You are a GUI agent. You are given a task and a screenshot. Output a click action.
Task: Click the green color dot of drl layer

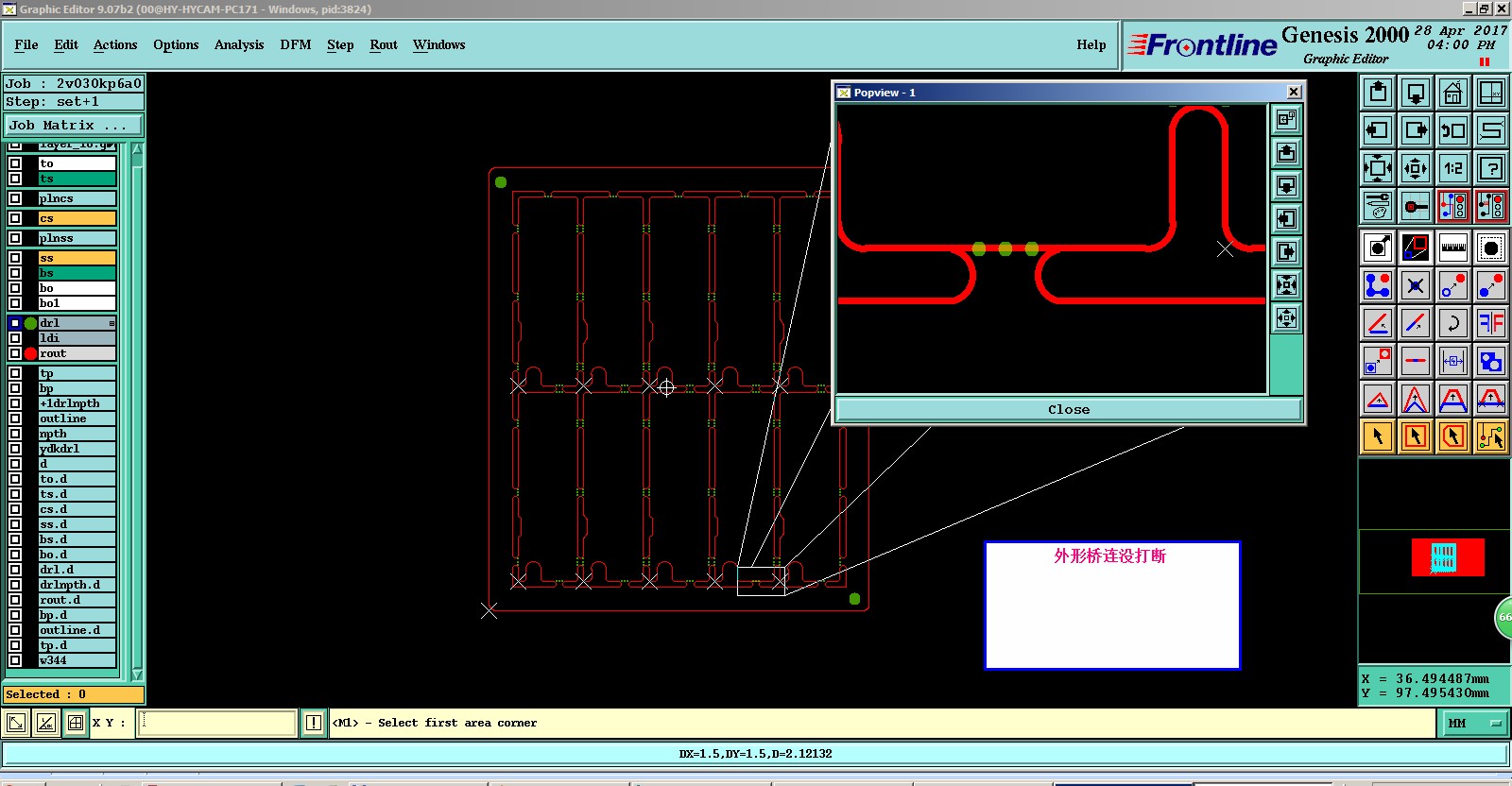point(30,323)
